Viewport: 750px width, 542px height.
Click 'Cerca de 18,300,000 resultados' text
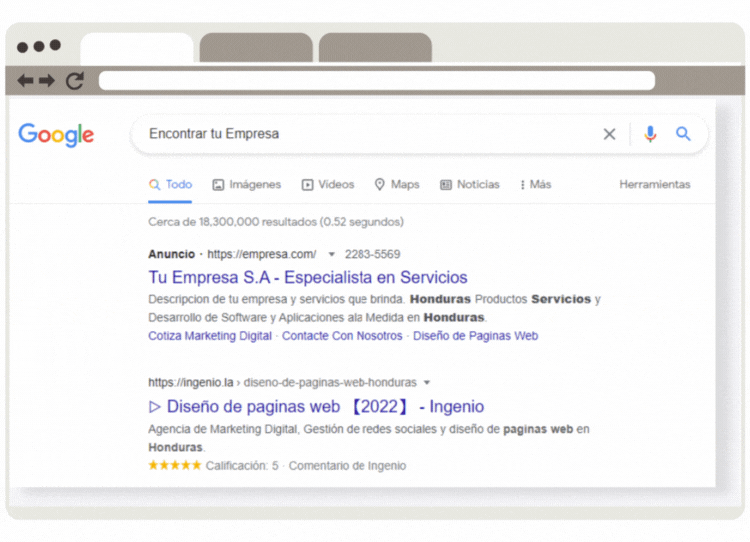[232, 222]
